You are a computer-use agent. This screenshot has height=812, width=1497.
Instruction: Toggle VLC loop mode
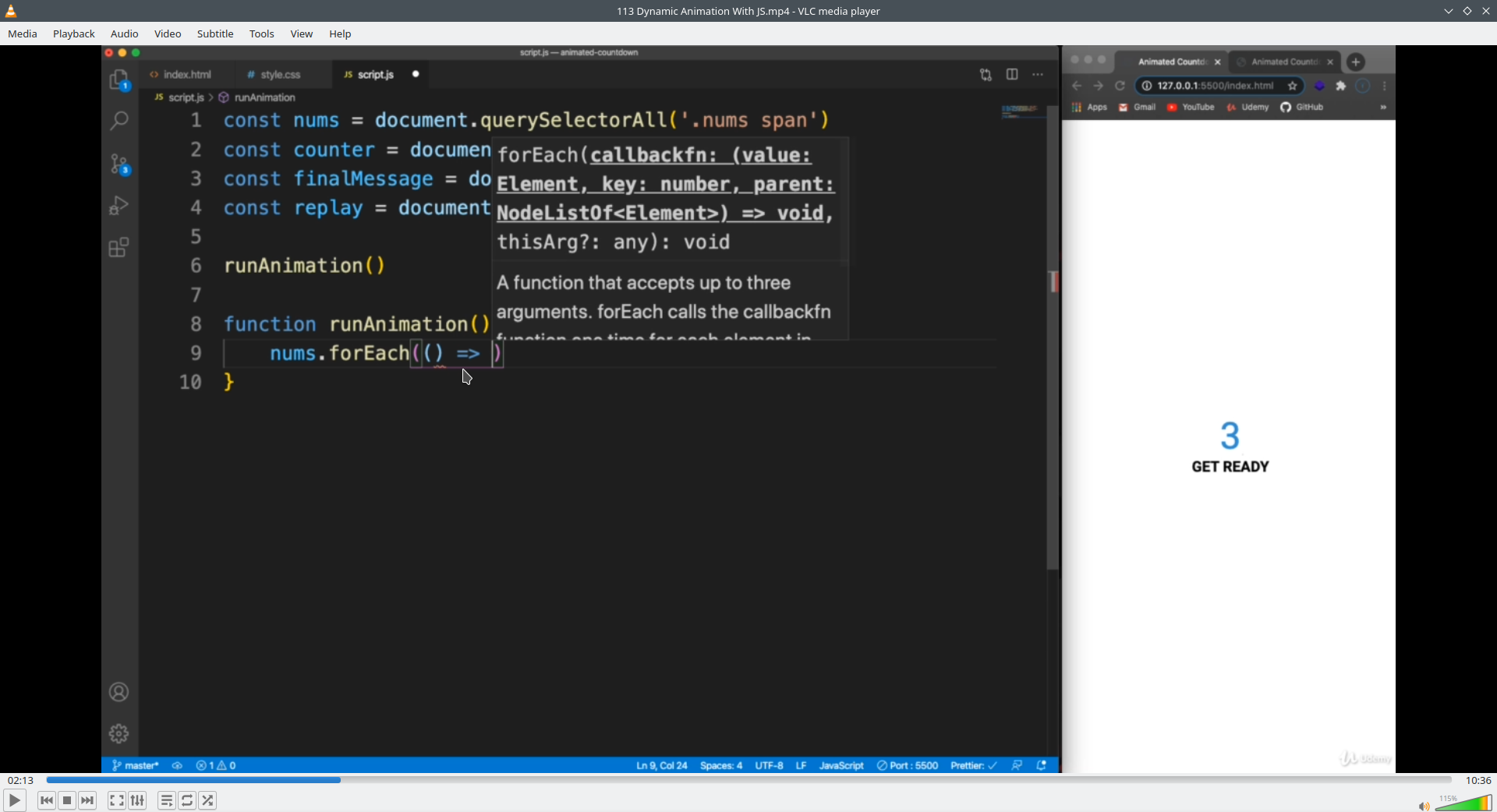coord(187,800)
